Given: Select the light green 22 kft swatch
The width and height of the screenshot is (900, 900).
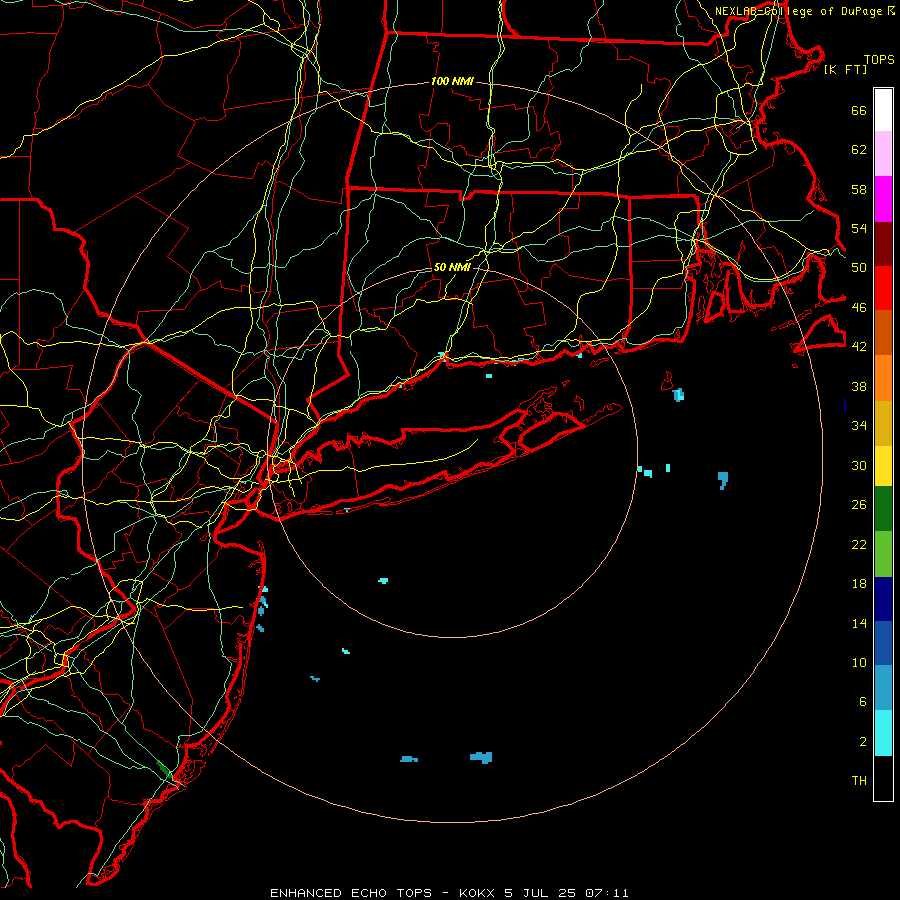Looking at the screenshot, I should click(883, 553).
